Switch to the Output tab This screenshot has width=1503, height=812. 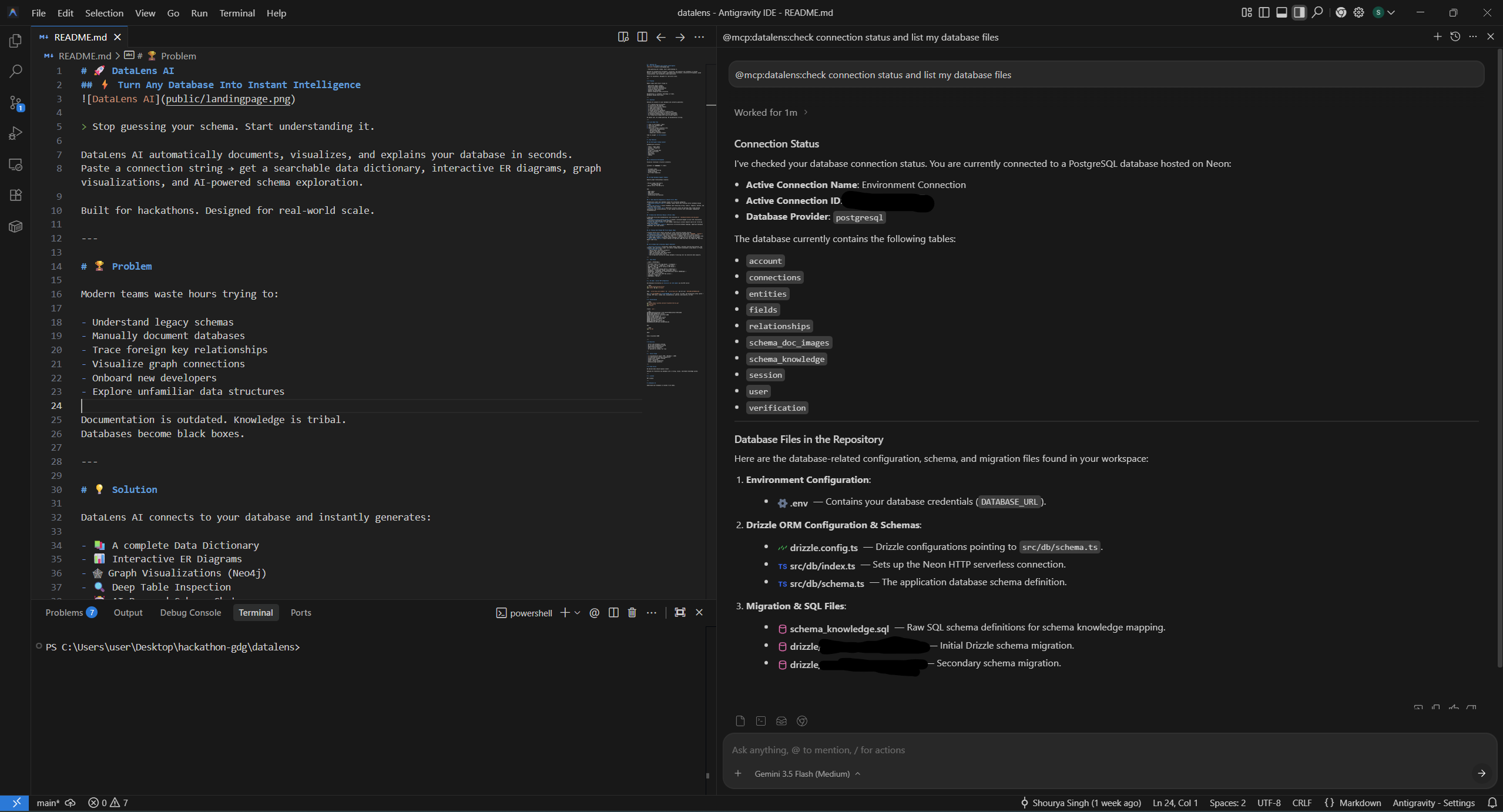128,612
